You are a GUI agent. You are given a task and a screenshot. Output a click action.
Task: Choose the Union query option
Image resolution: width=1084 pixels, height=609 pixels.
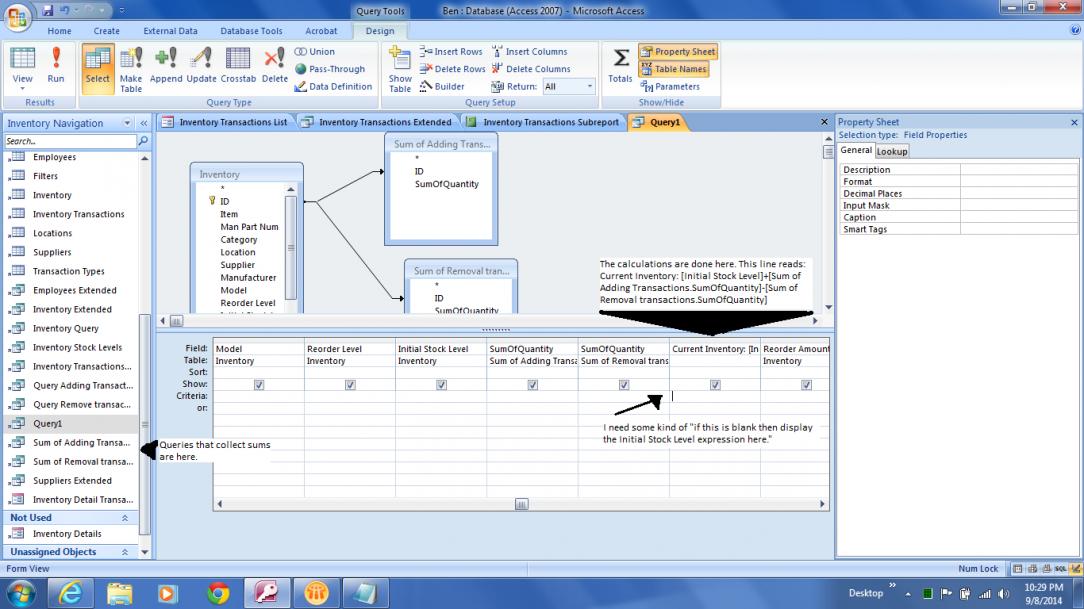click(315, 52)
